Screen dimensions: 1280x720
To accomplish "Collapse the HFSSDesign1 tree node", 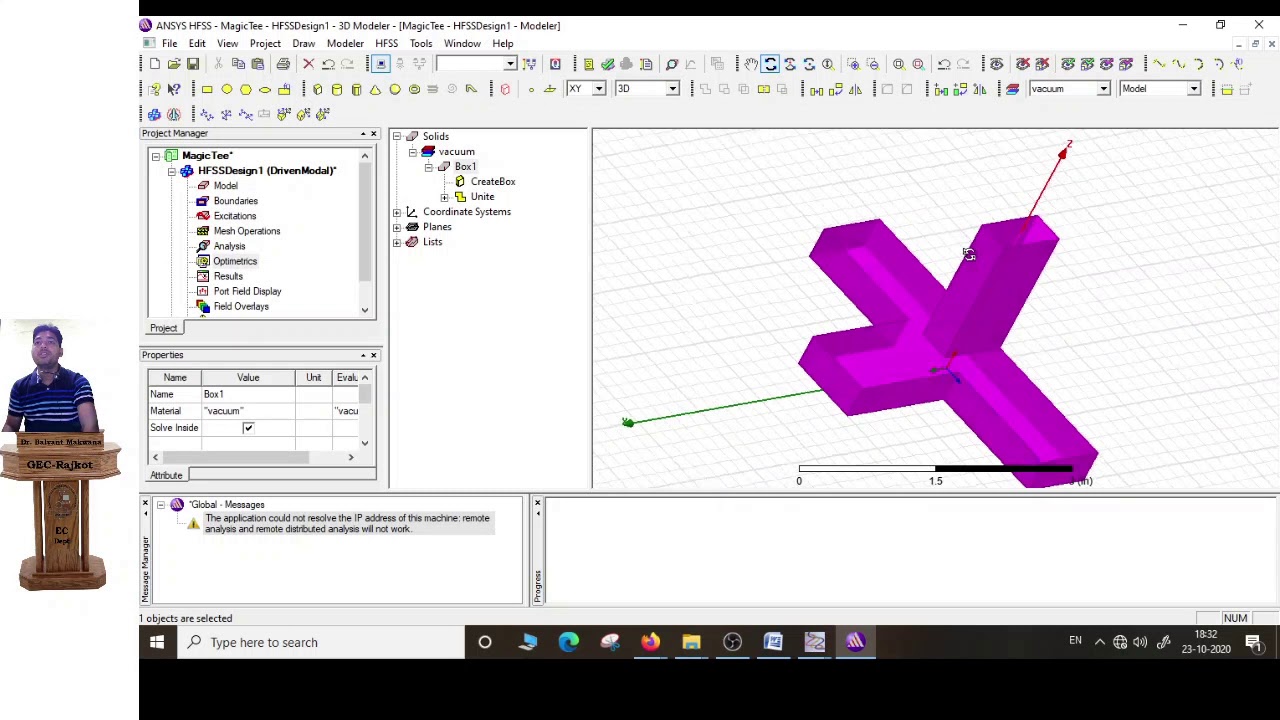I will point(172,171).
